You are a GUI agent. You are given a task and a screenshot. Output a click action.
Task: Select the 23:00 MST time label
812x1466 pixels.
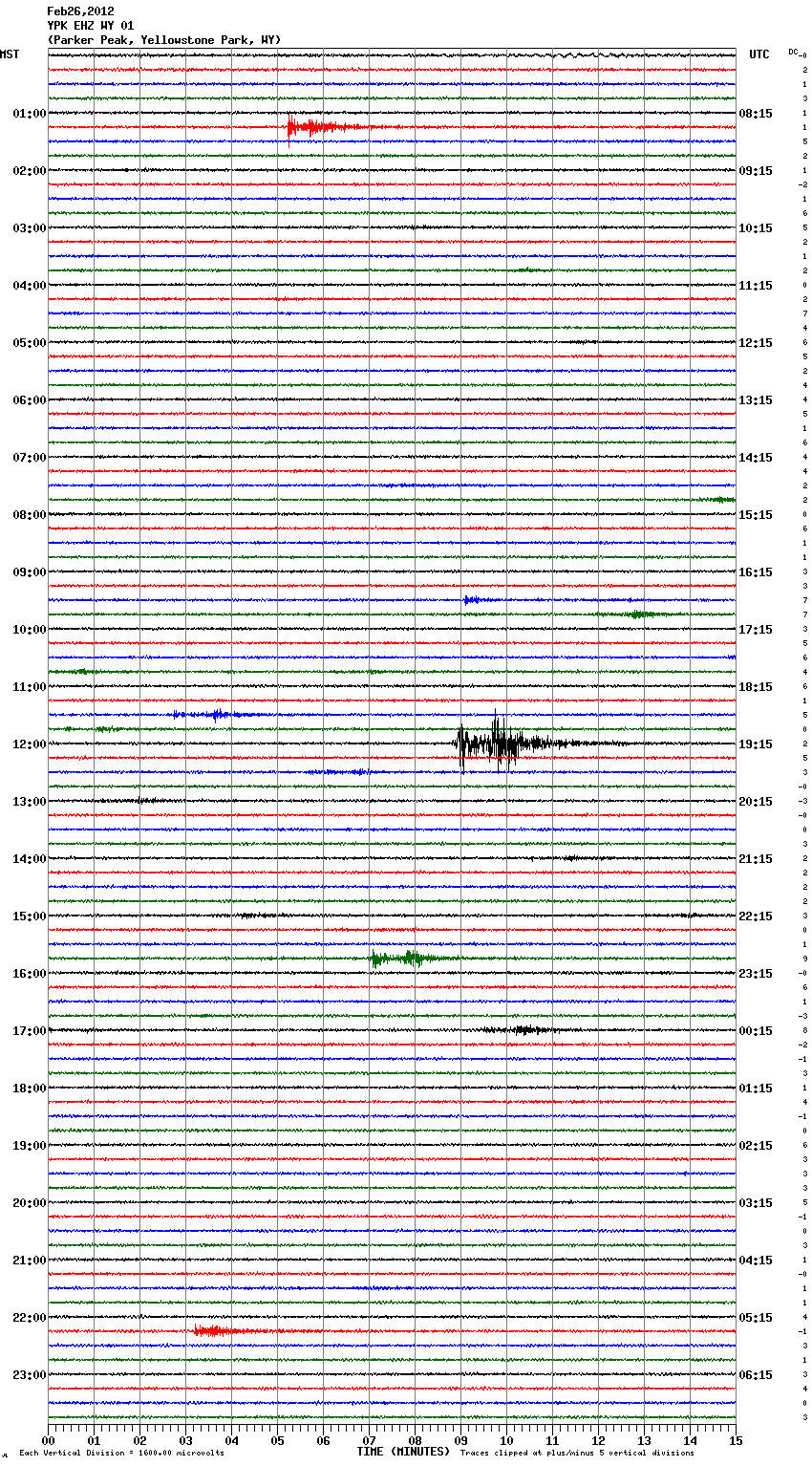pos(30,1375)
